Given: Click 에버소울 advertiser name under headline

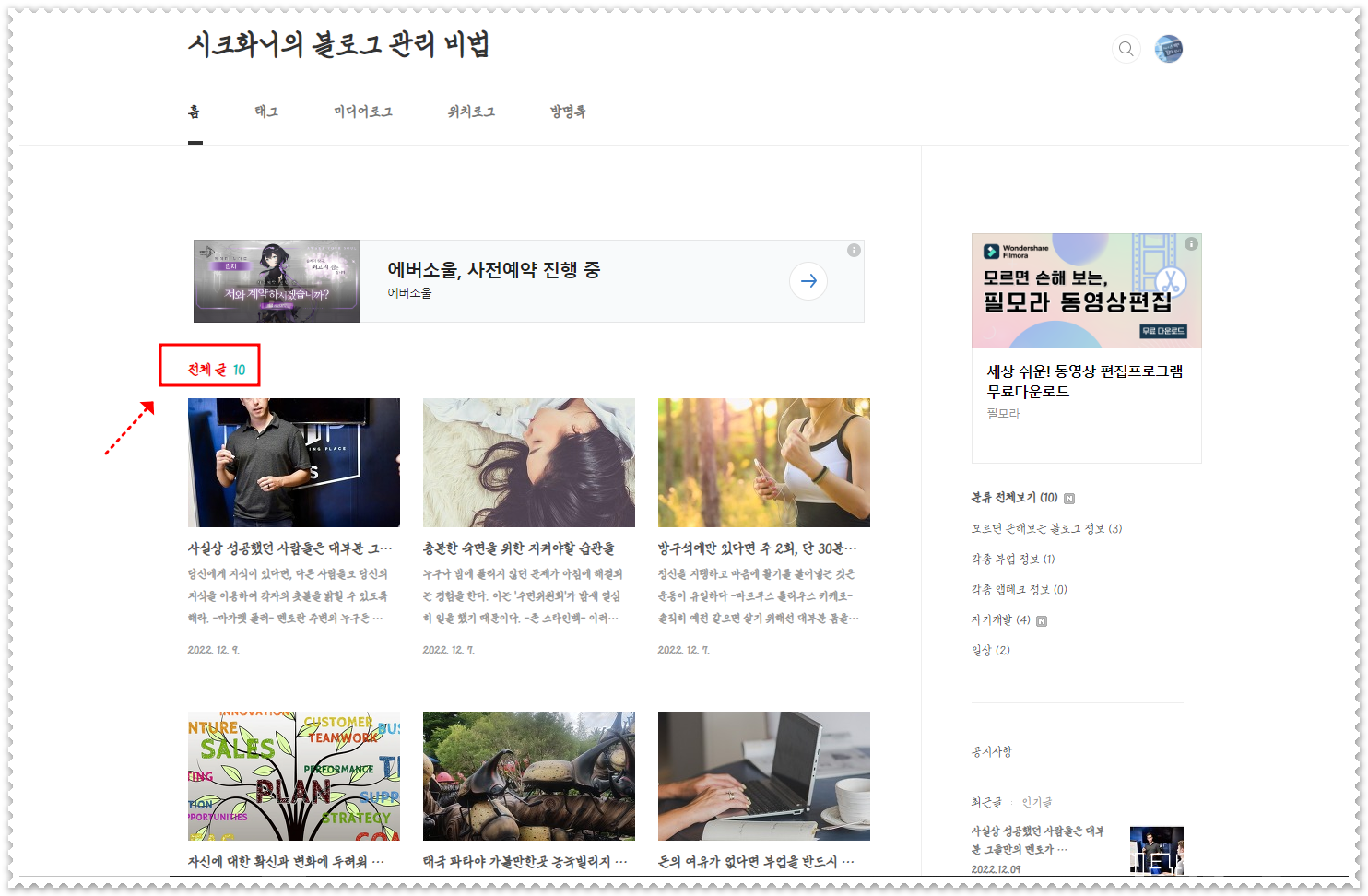Looking at the screenshot, I should point(409,293).
